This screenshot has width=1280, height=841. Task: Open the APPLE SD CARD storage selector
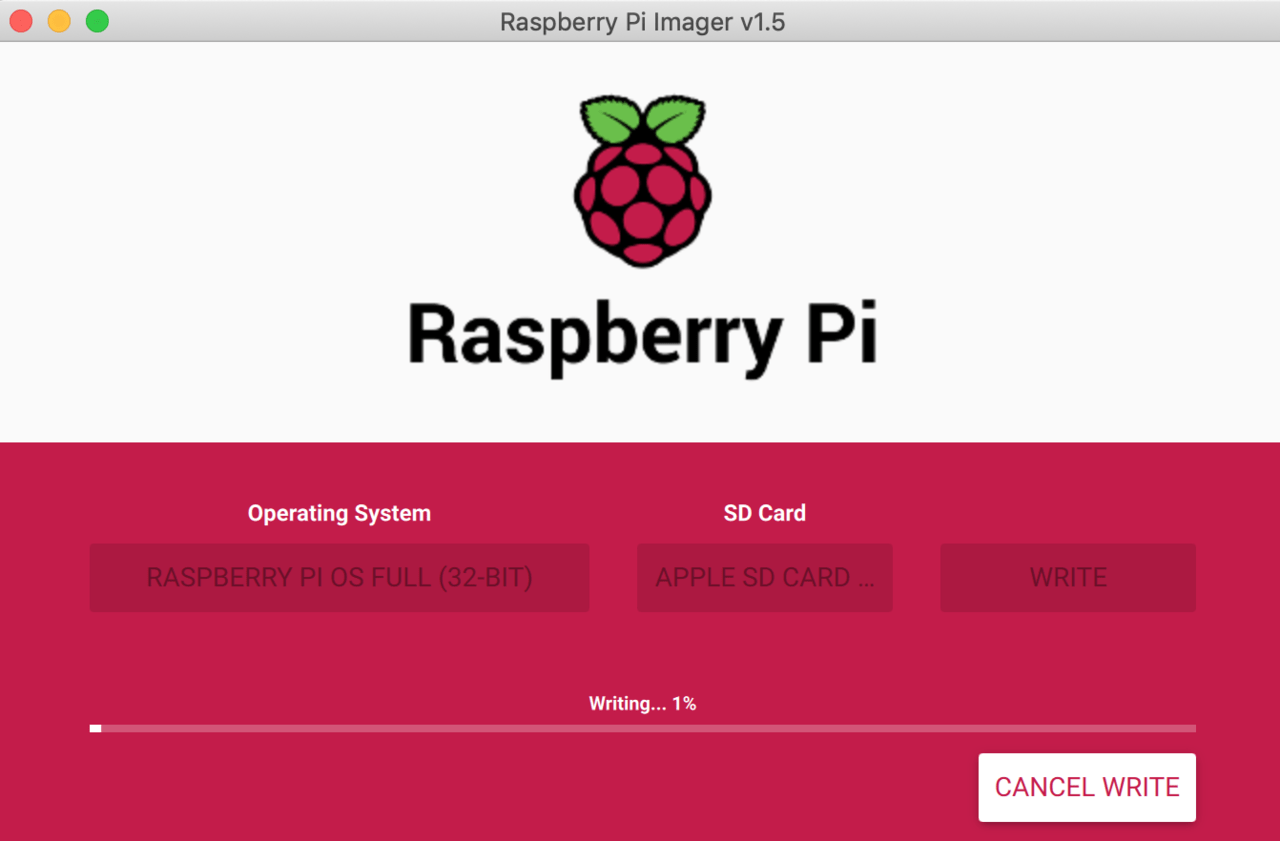(x=764, y=578)
